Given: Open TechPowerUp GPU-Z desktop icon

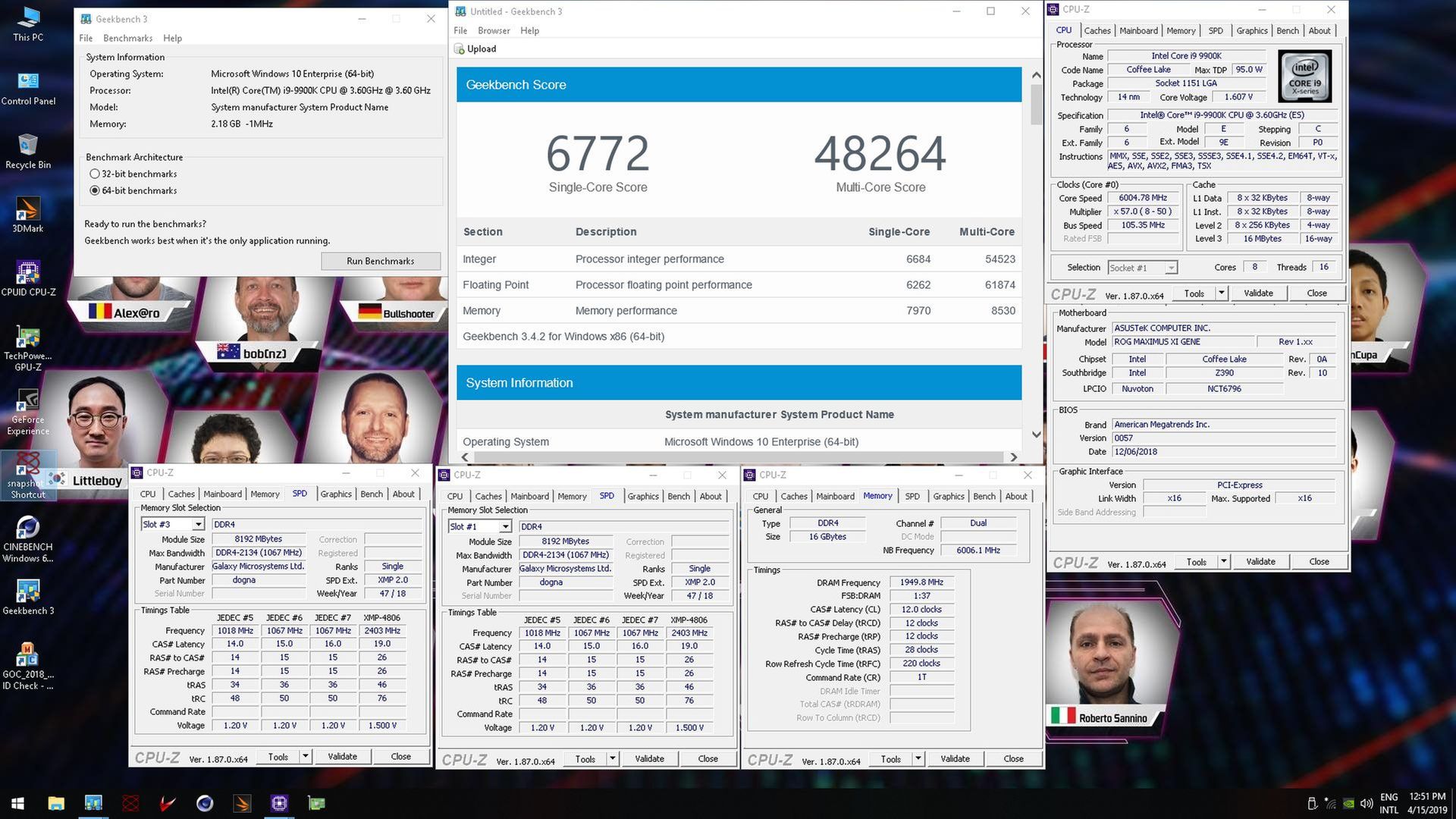Looking at the screenshot, I should coord(28,349).
